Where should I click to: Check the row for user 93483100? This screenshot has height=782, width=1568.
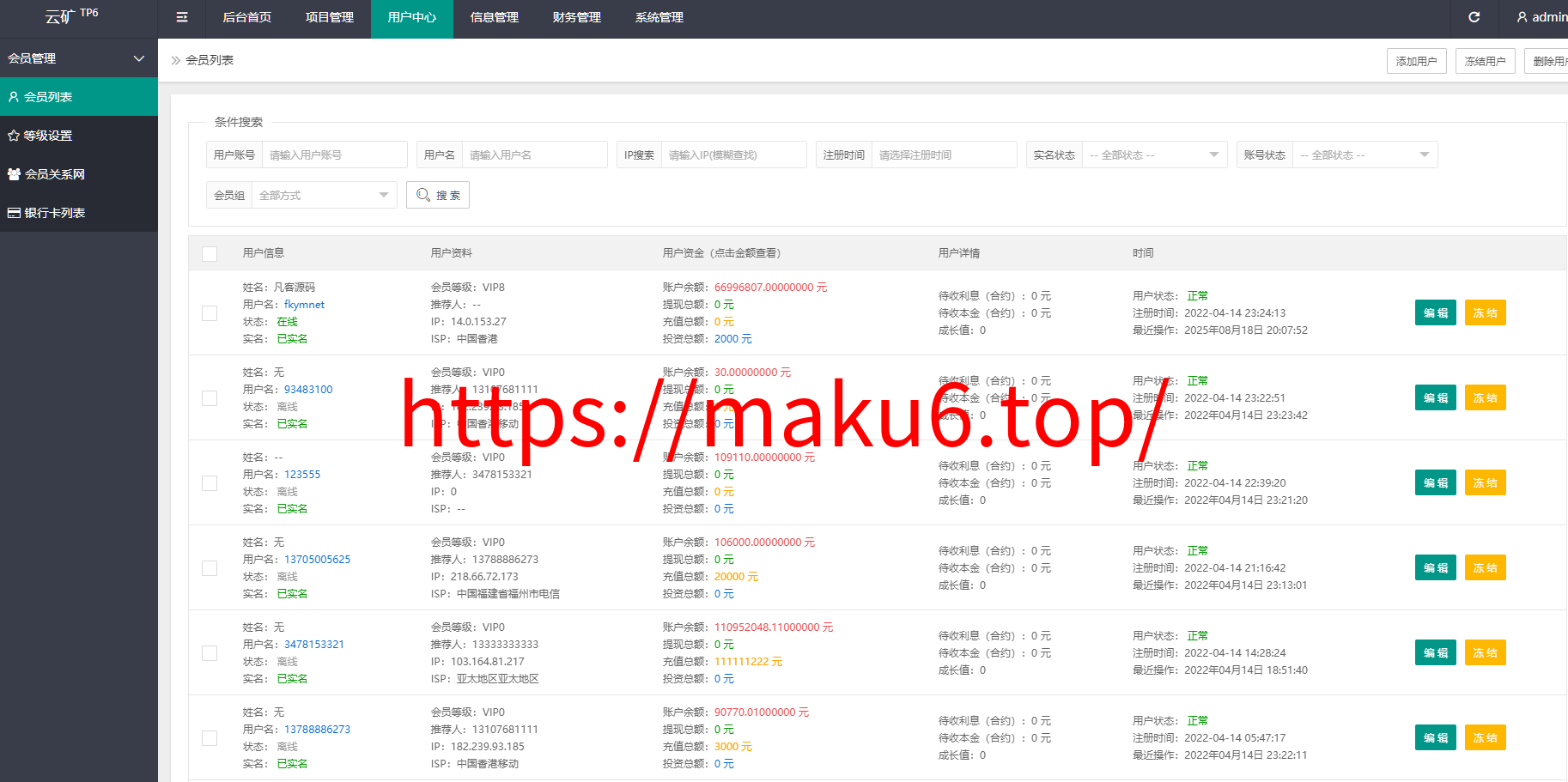(210, 397)
